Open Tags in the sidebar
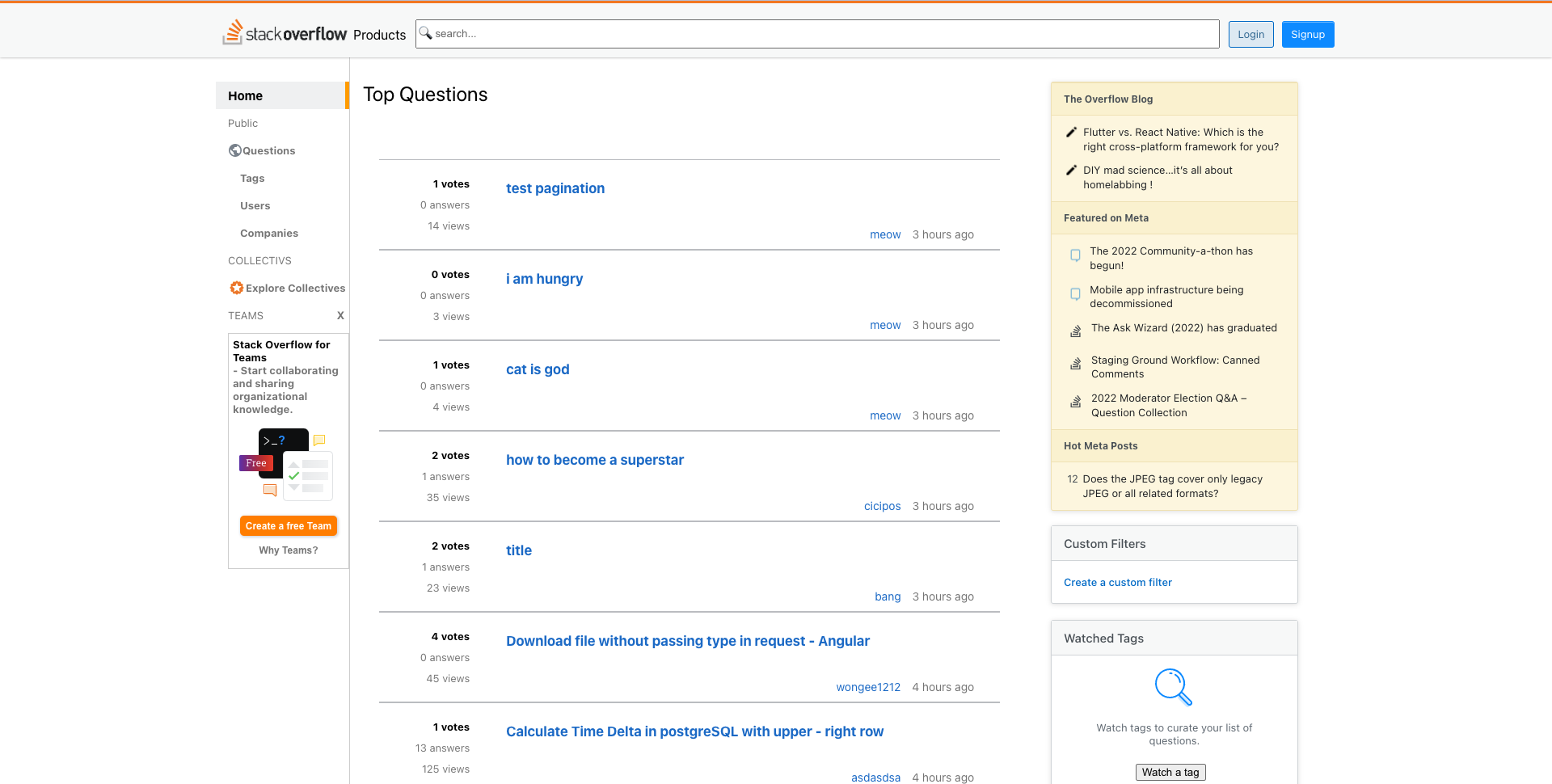Image resolution: width=1552 pixels, height=784 pixels. coord(252,178)
